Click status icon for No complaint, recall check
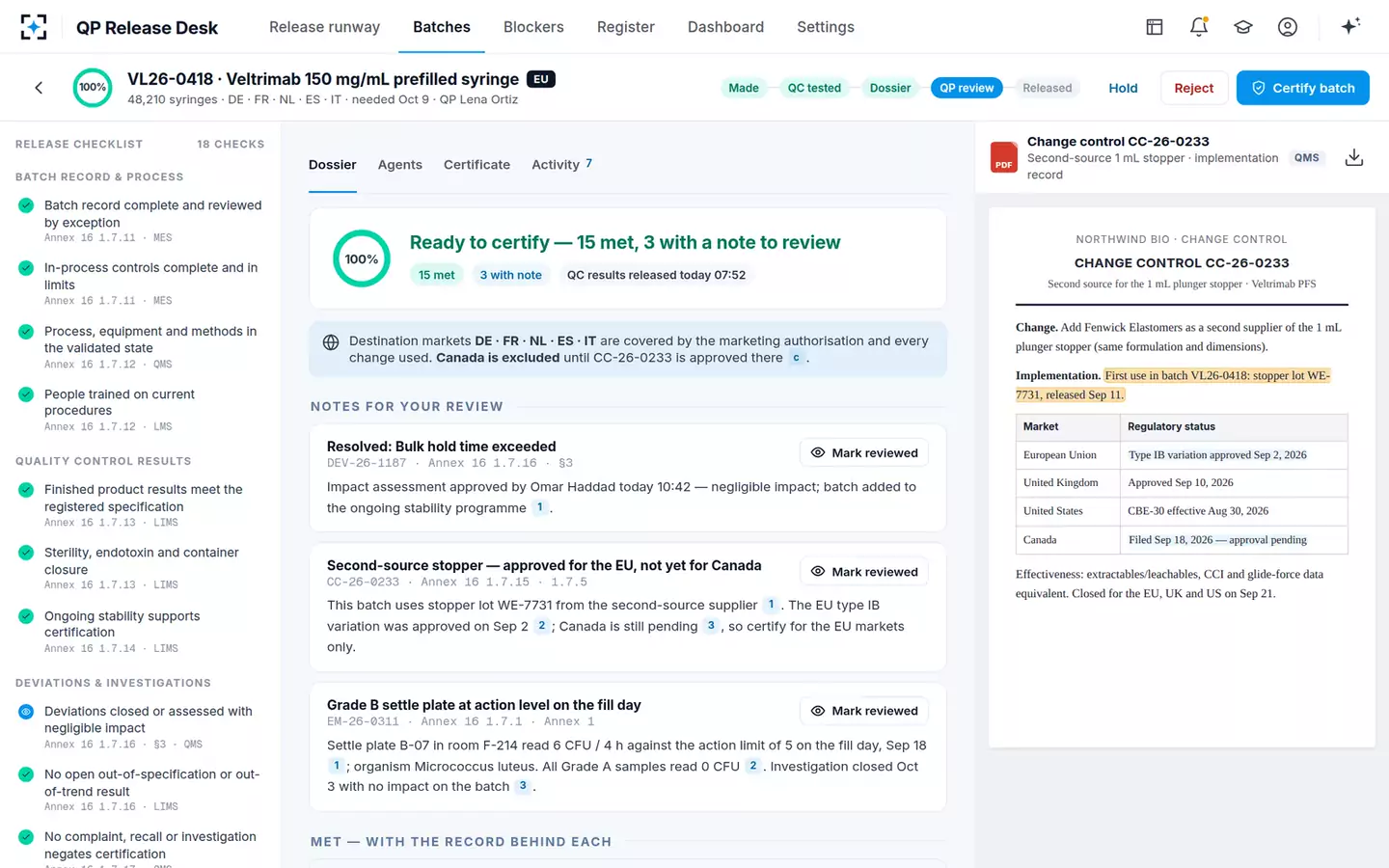 coord(26,837)
